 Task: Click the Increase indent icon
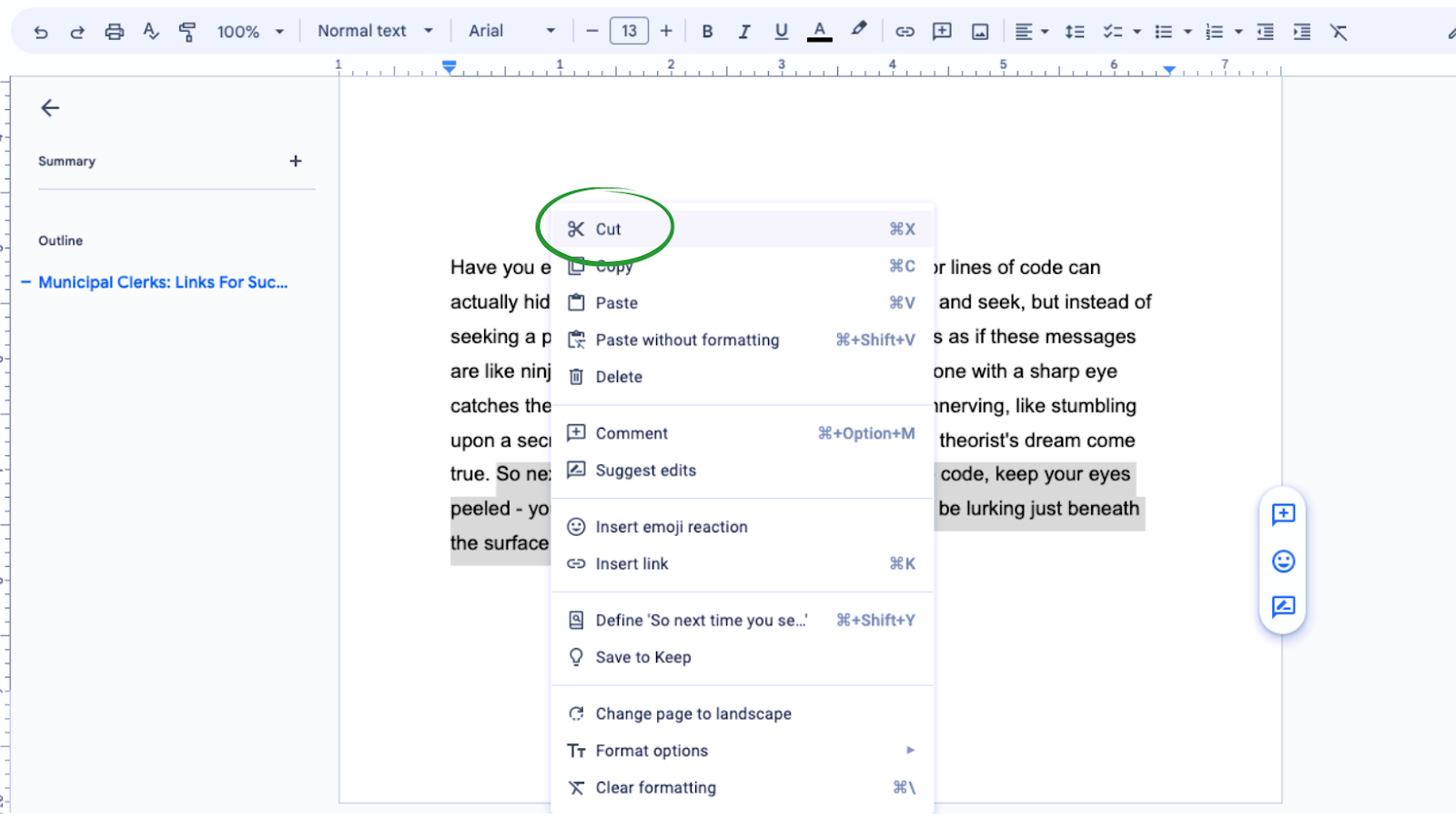pyautogui.click(x=1302, y=32)
